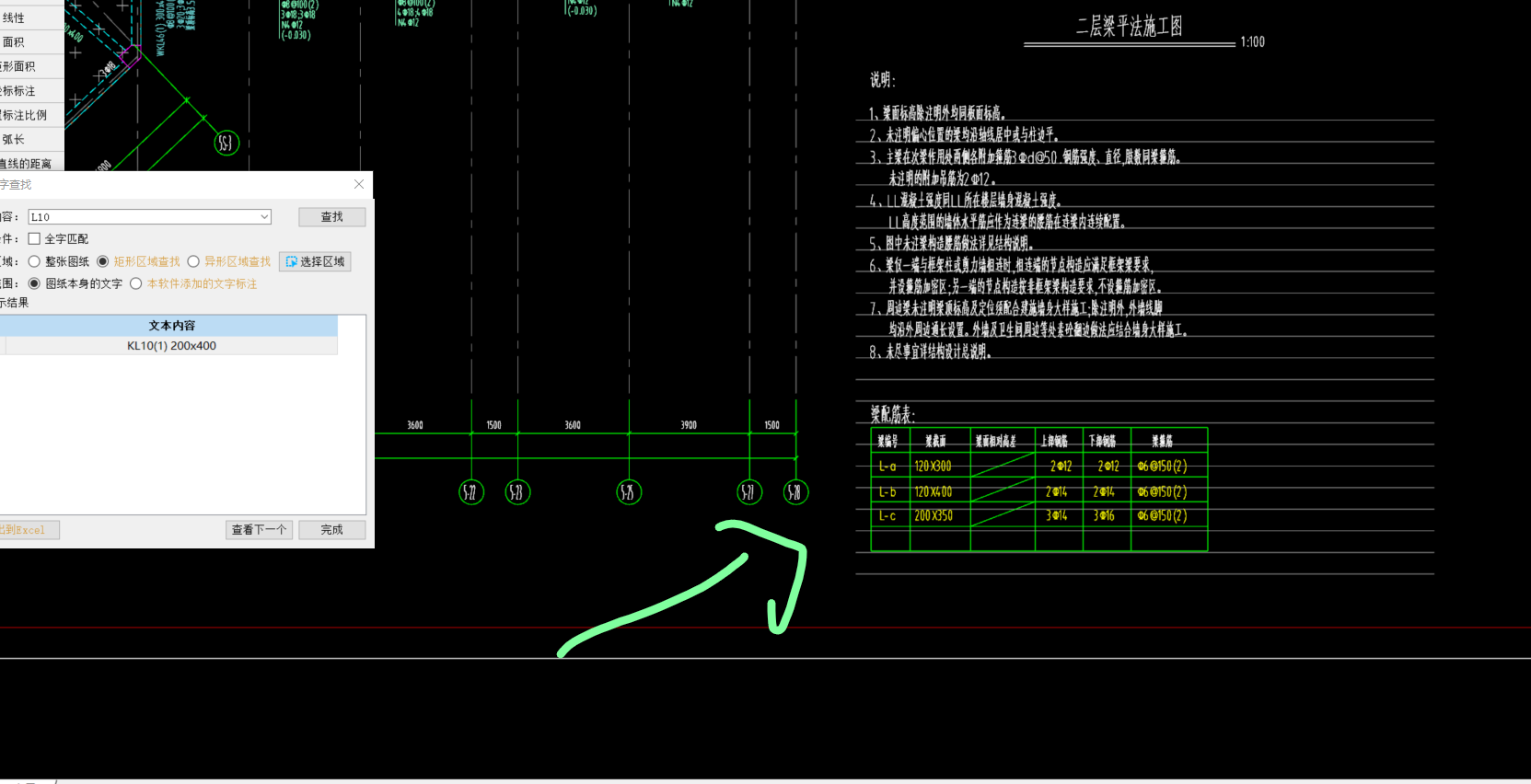The width and height of the screenshot is (1531, 784).
Task: Choose 面积 in the measurement menu
Action: point(32,42)
